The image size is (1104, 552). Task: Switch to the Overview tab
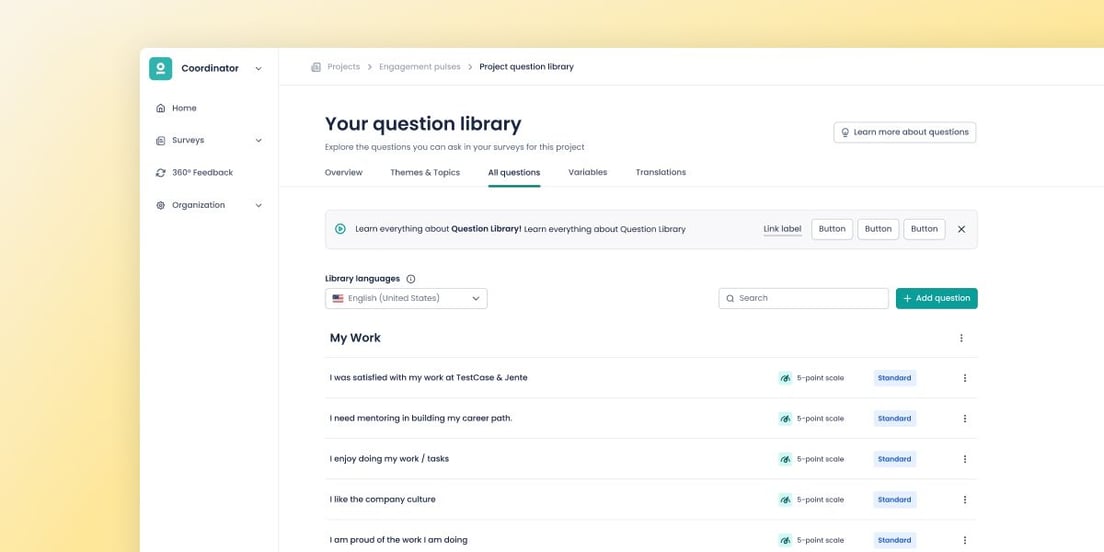pyautogui.click(x=344, y=172)
